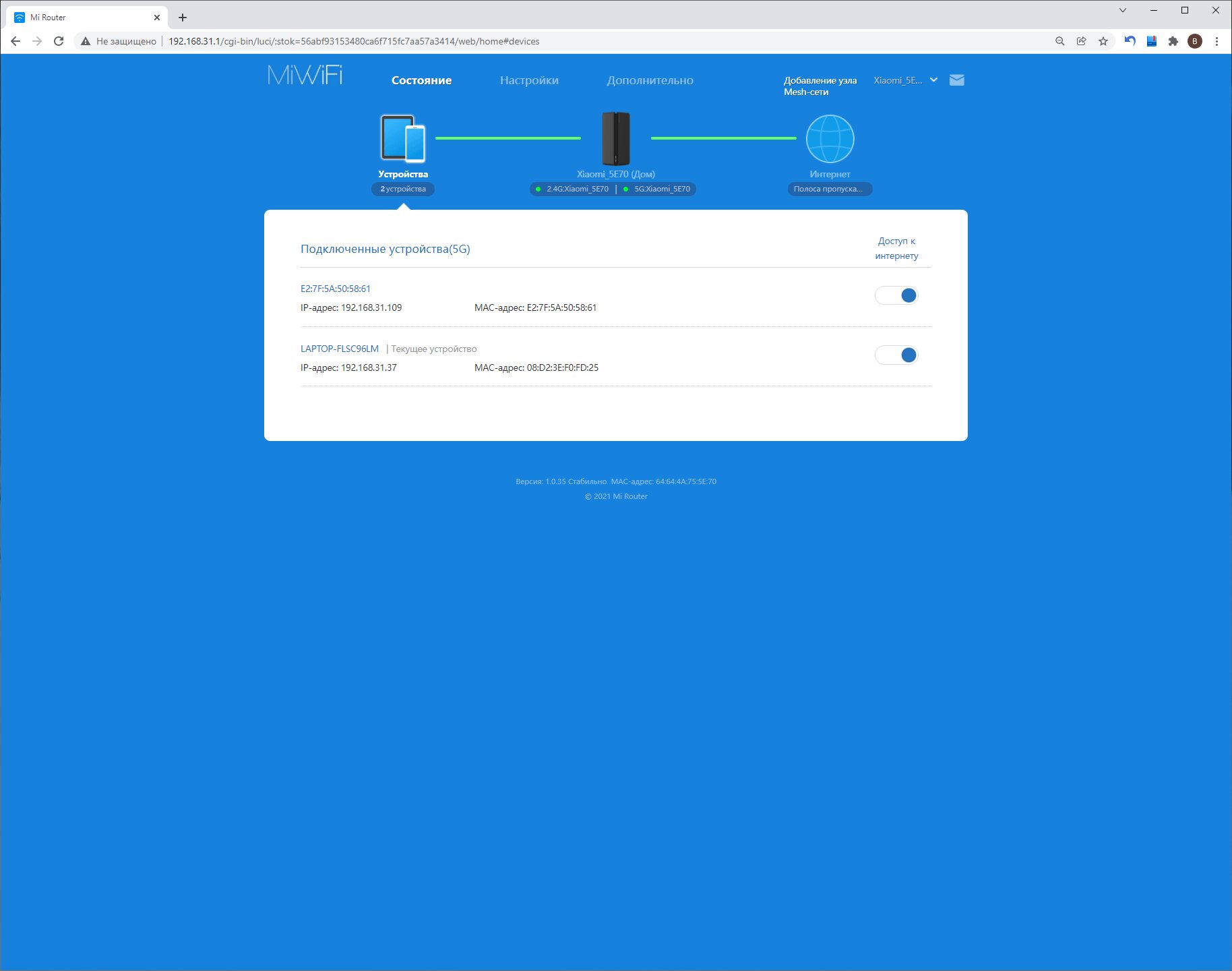
Task: Open the Internet globe icon
Action: tap(830, 139)
